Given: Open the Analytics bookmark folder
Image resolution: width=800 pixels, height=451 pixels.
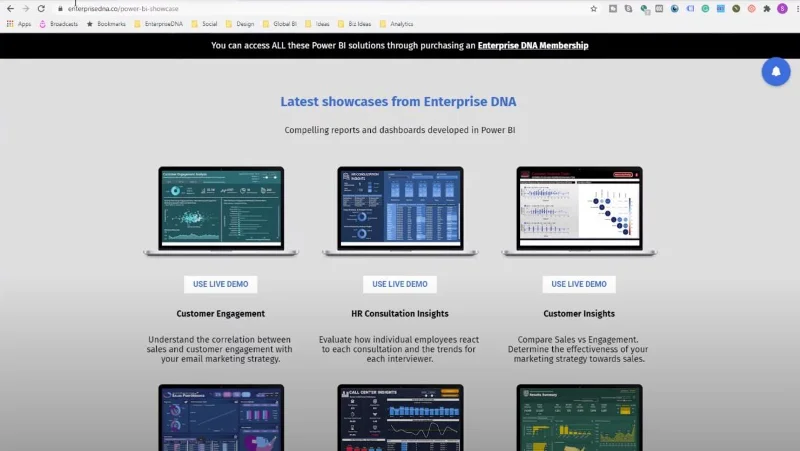Looking at the screenshot, I should point(396,24).
